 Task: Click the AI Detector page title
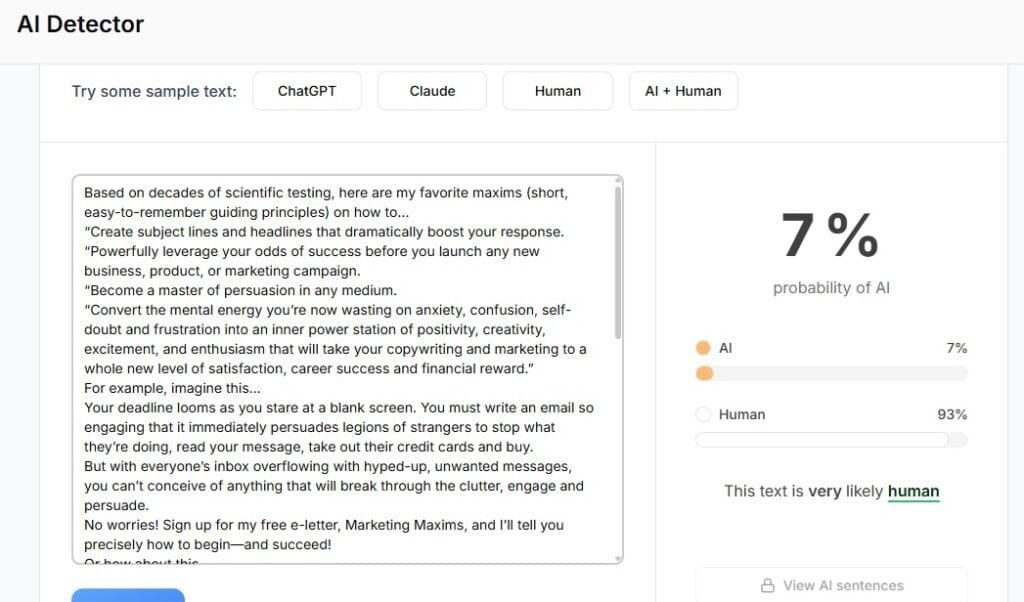point(81,24)
